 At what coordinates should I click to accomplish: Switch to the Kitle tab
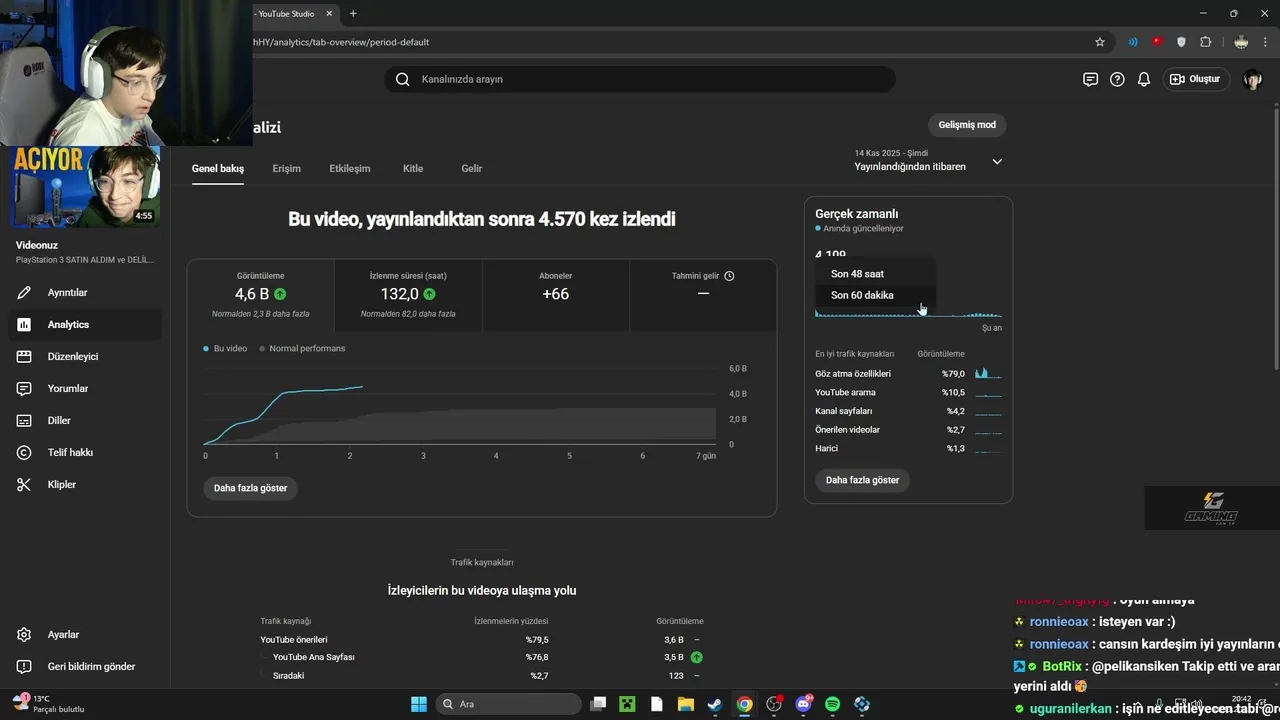point(413,168)
